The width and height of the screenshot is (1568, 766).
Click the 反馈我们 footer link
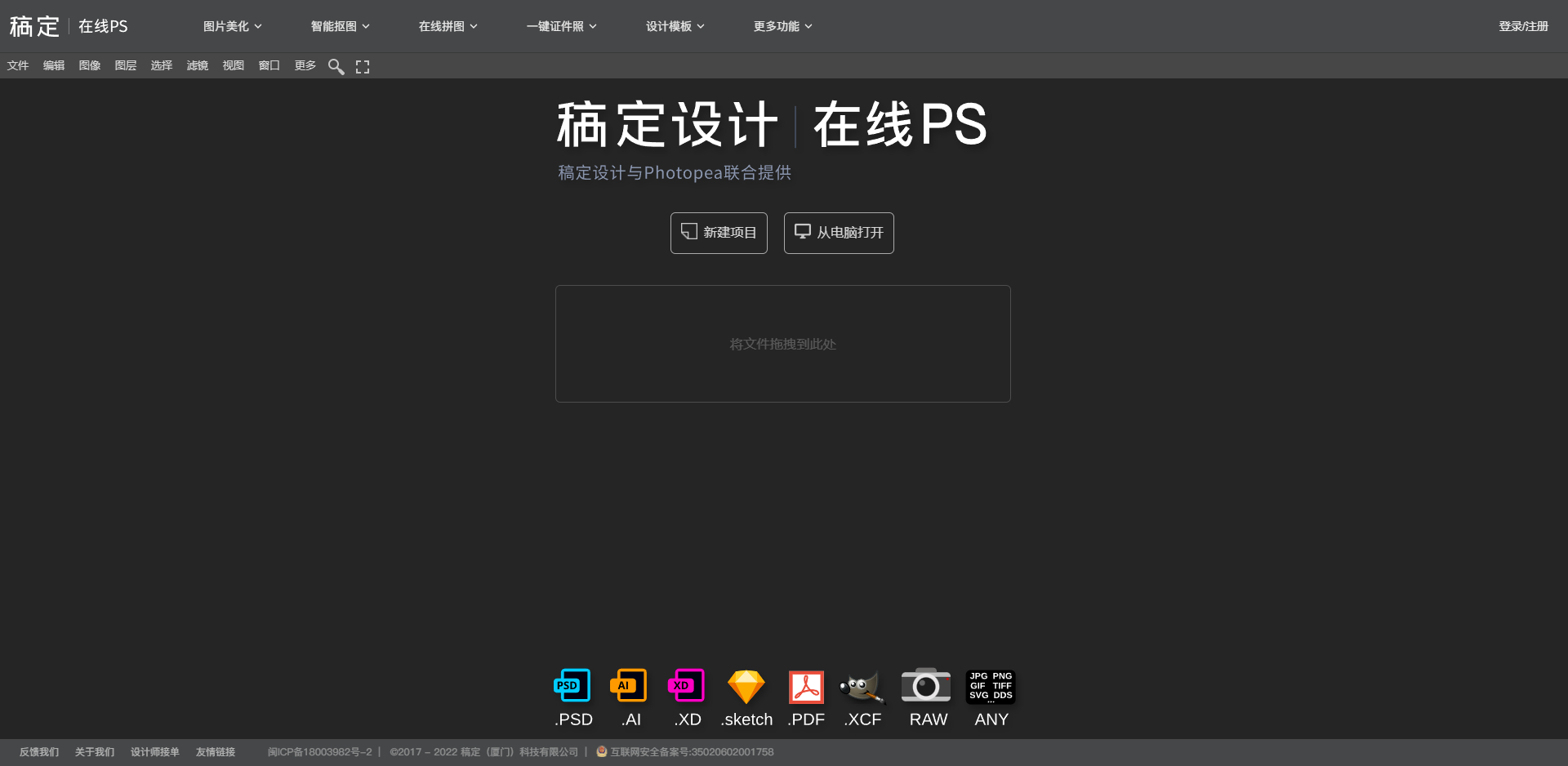39,752
